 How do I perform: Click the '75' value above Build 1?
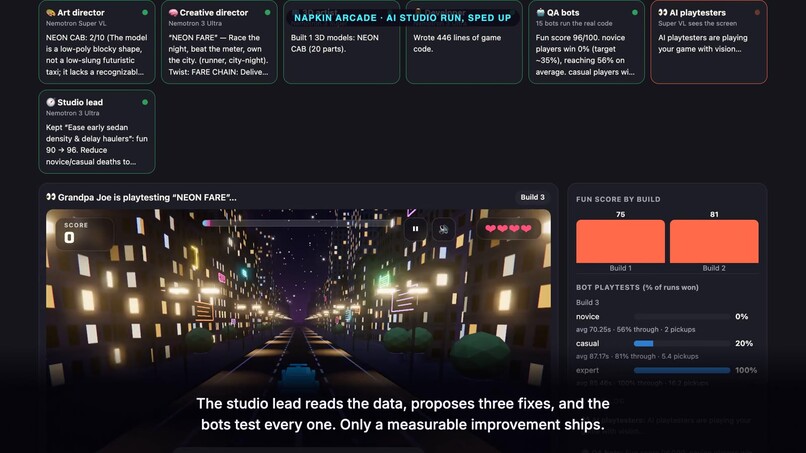point(620,214)
